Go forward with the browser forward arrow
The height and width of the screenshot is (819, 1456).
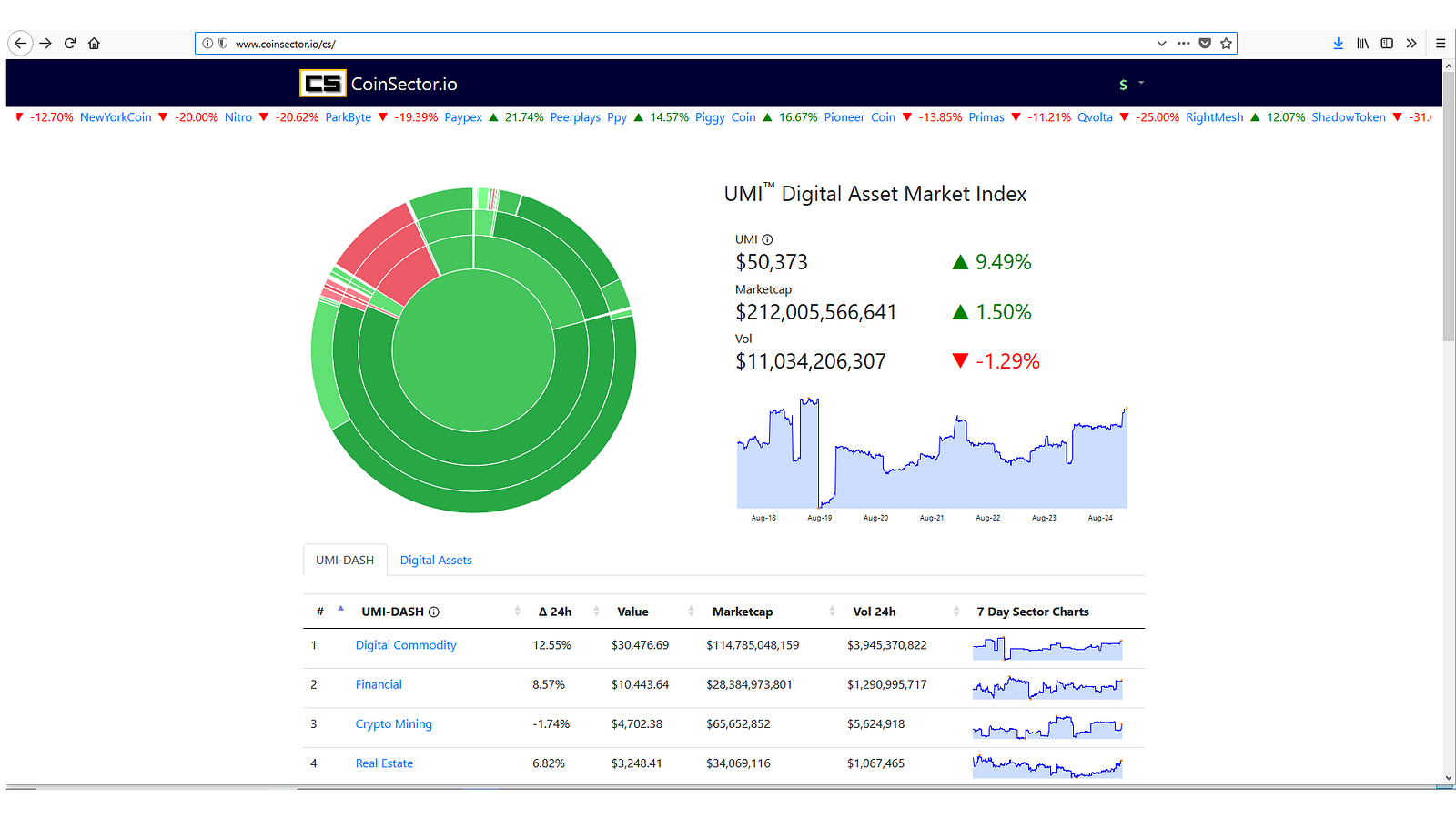45,44
